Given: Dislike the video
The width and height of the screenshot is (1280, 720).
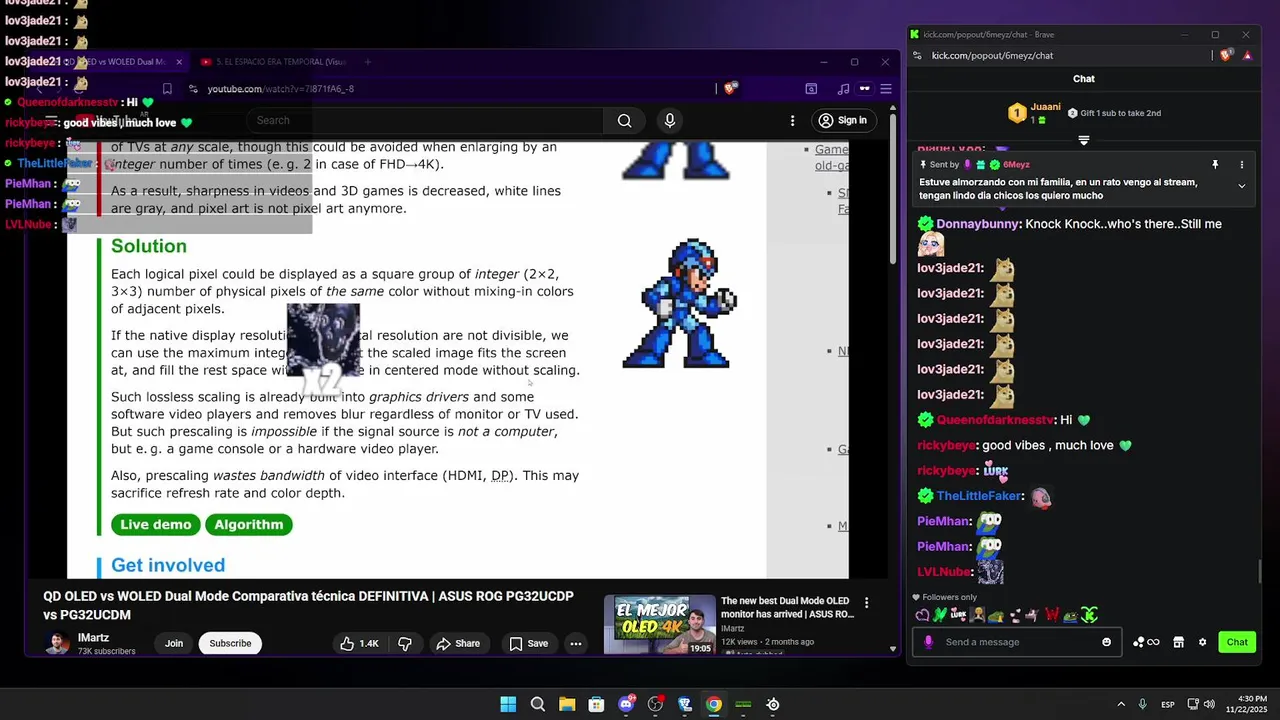Looking at the screenshot, I should pyautogui.click(x=405, y=643).
